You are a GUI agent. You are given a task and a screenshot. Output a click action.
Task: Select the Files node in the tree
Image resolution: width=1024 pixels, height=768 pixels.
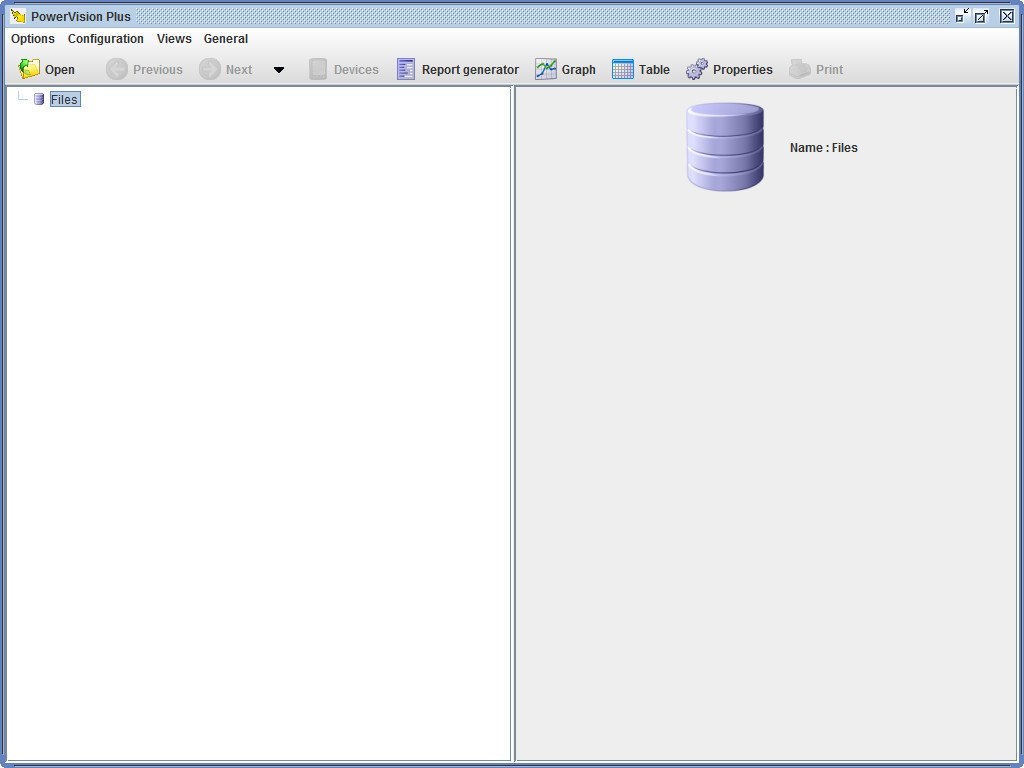pyautogui.click(x=65, y=99)
